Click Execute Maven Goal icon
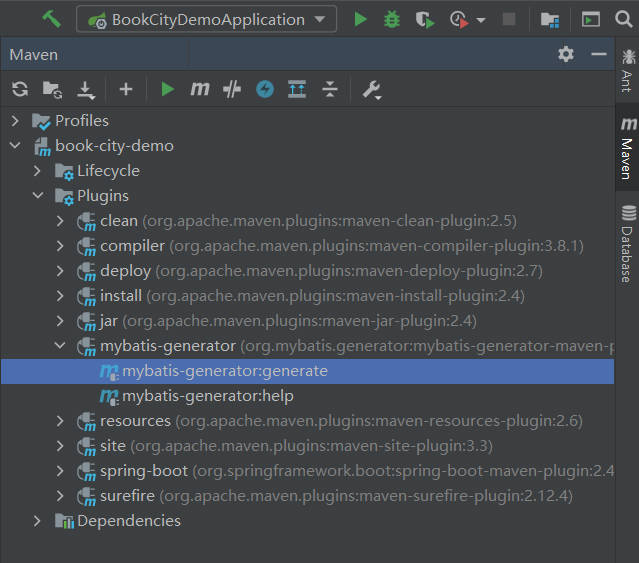 click(x=200, y=90)
